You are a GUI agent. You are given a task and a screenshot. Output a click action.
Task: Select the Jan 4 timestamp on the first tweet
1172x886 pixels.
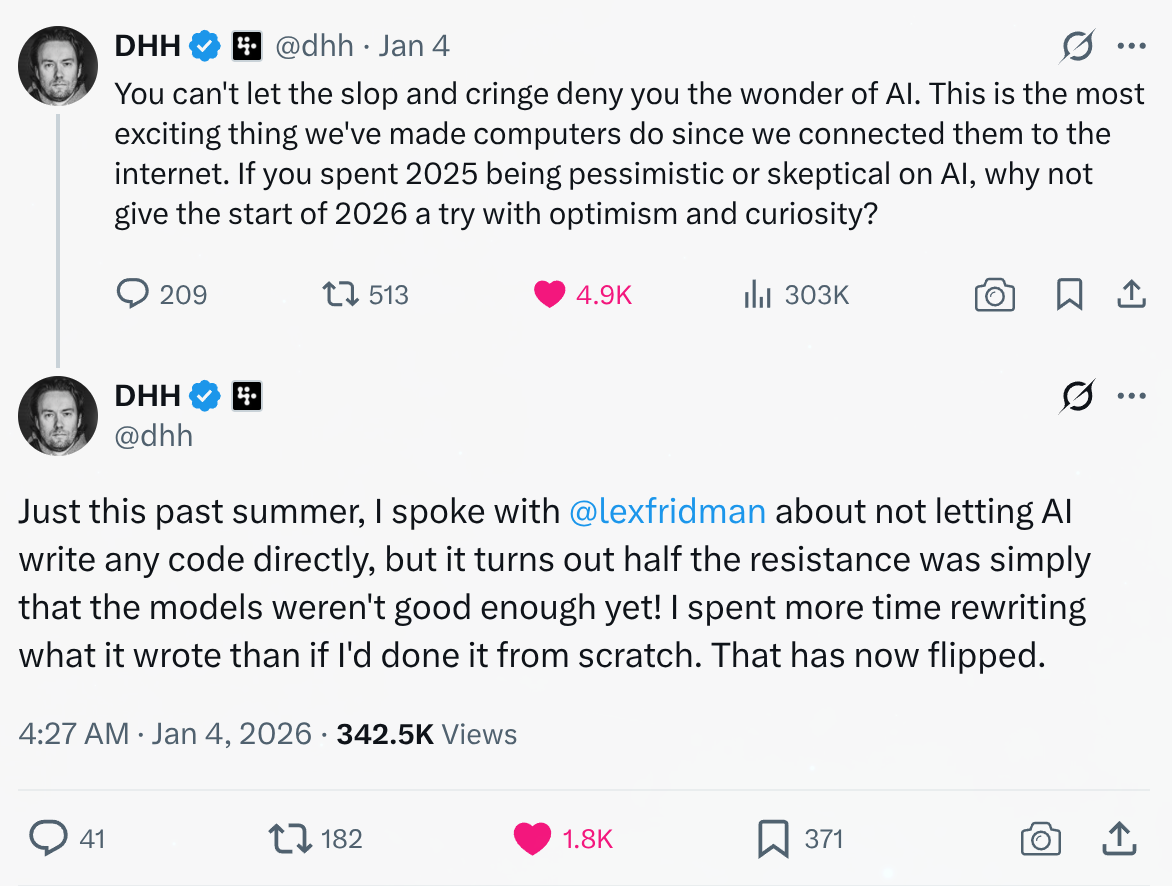pyautogui.click(x=414, y=45)
